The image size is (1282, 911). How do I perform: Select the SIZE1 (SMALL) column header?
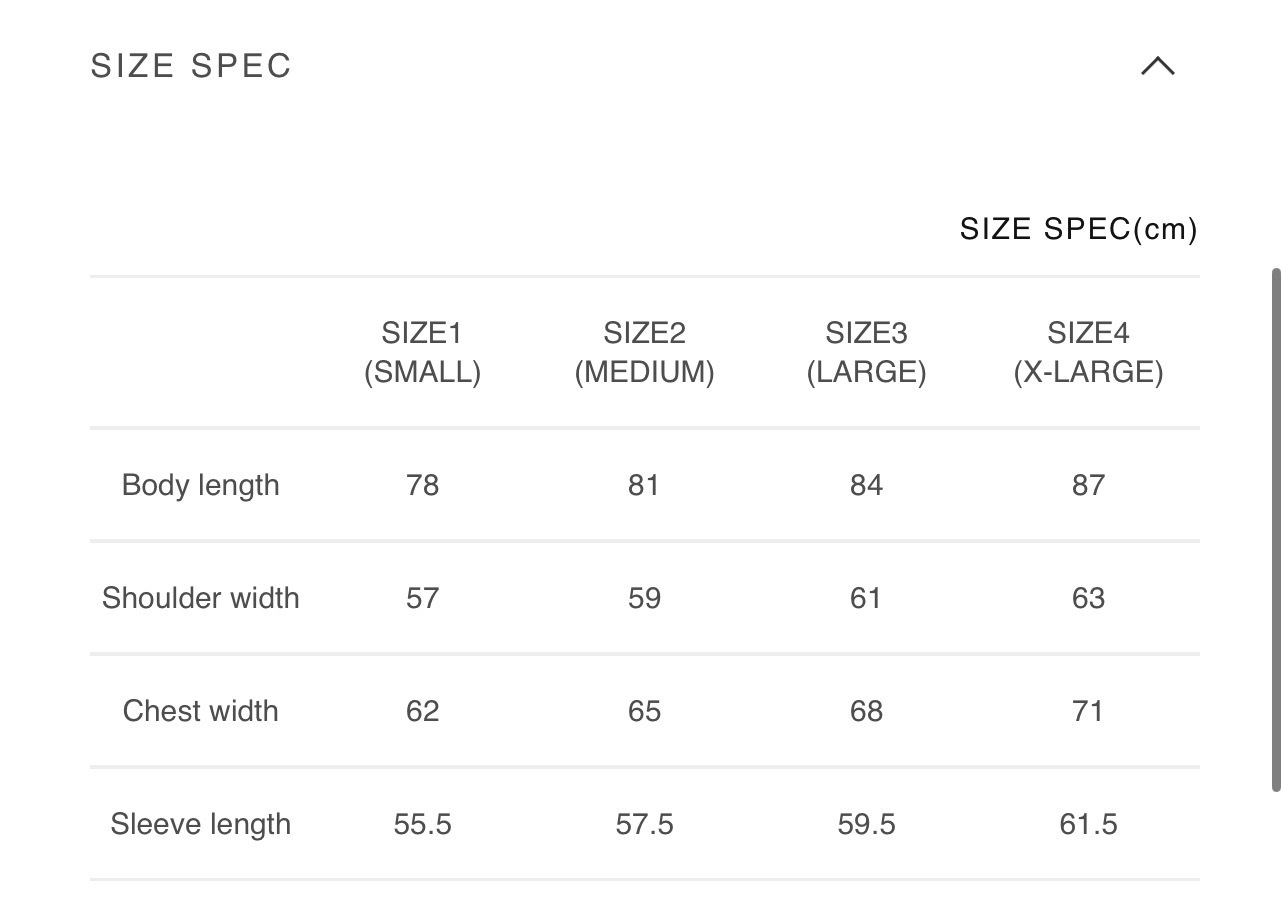pyautogui.click(x=422, y=352)
